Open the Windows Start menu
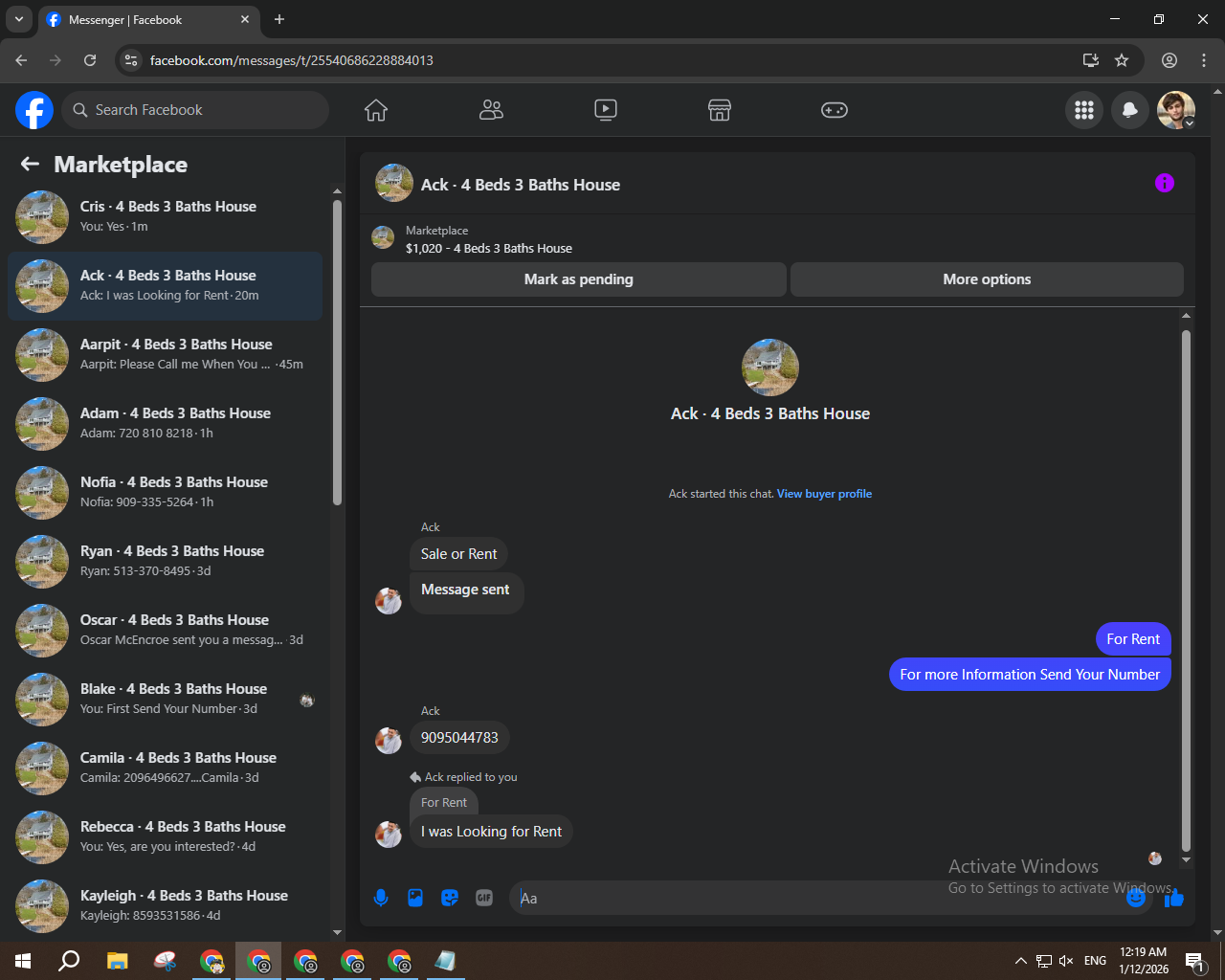Image resolution: width=1225 pixels, height=980 pixels. pos(23,961)
